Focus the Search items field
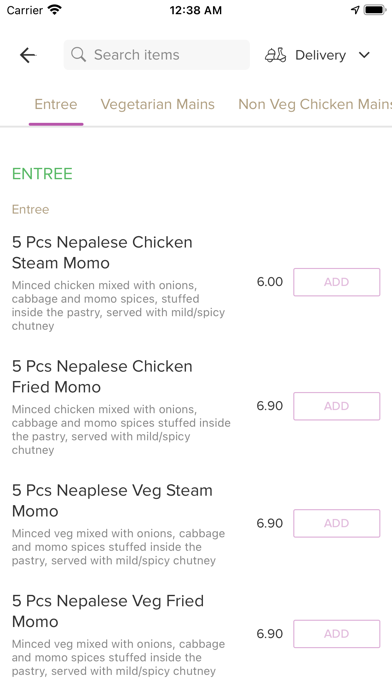The height and width of the screenshot is (696, 392). [157, 55]
